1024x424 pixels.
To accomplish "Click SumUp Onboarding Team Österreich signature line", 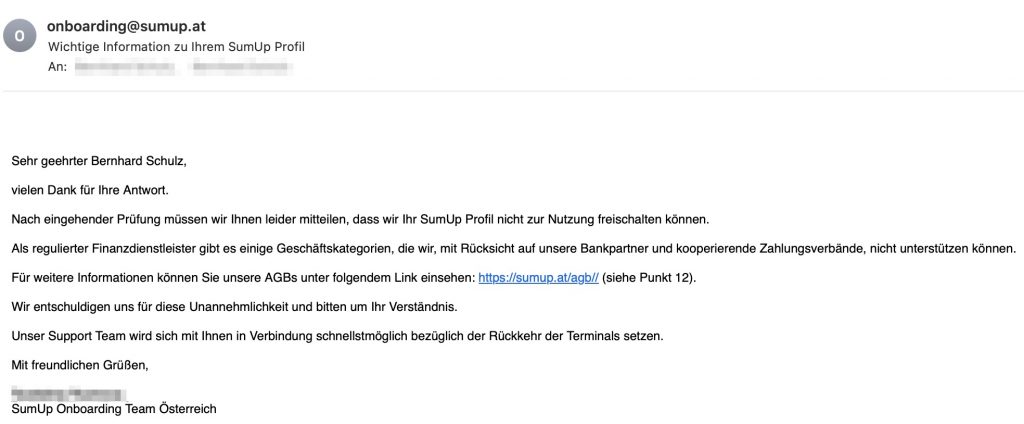I will click(x=114, y=410).
